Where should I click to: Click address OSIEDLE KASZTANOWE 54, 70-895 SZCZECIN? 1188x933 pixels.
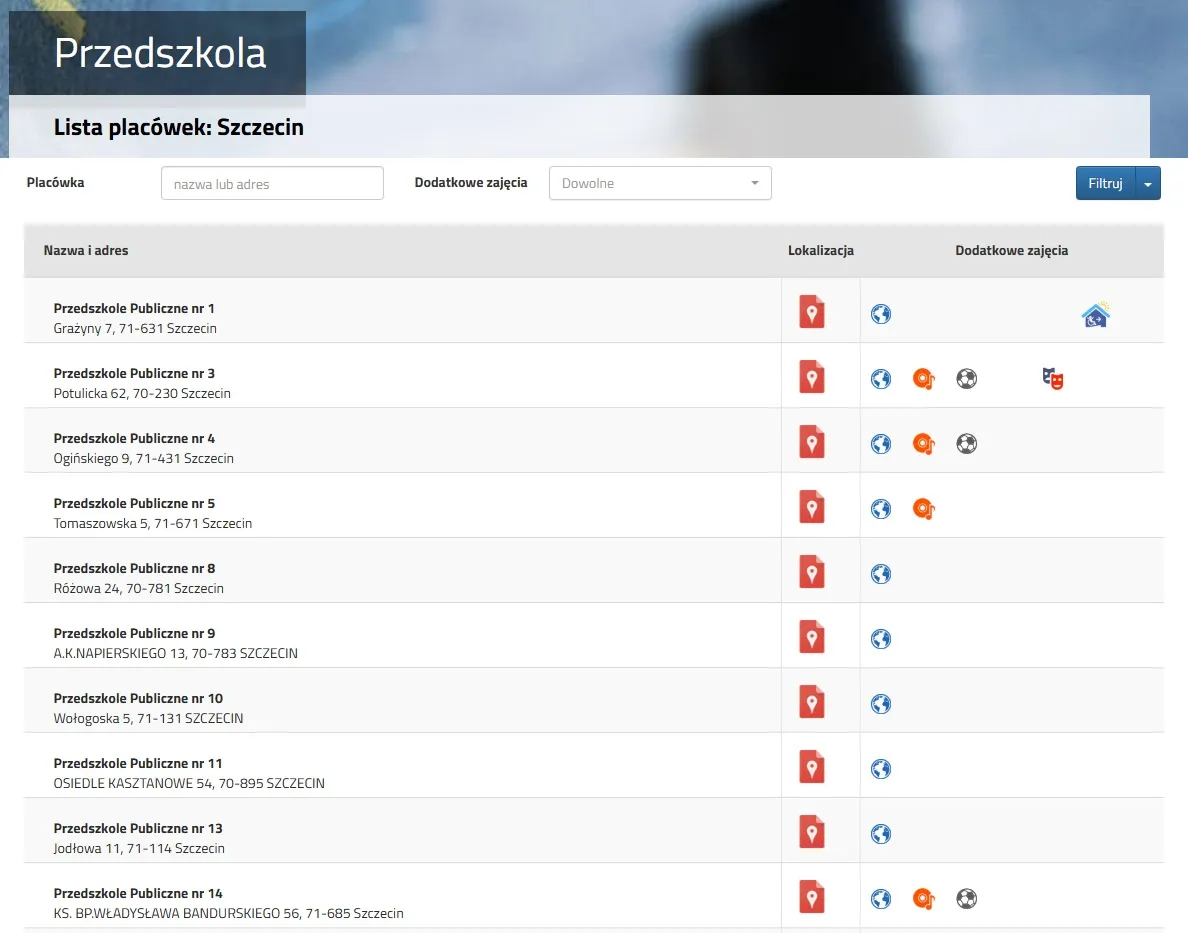(x=189, y=784)
